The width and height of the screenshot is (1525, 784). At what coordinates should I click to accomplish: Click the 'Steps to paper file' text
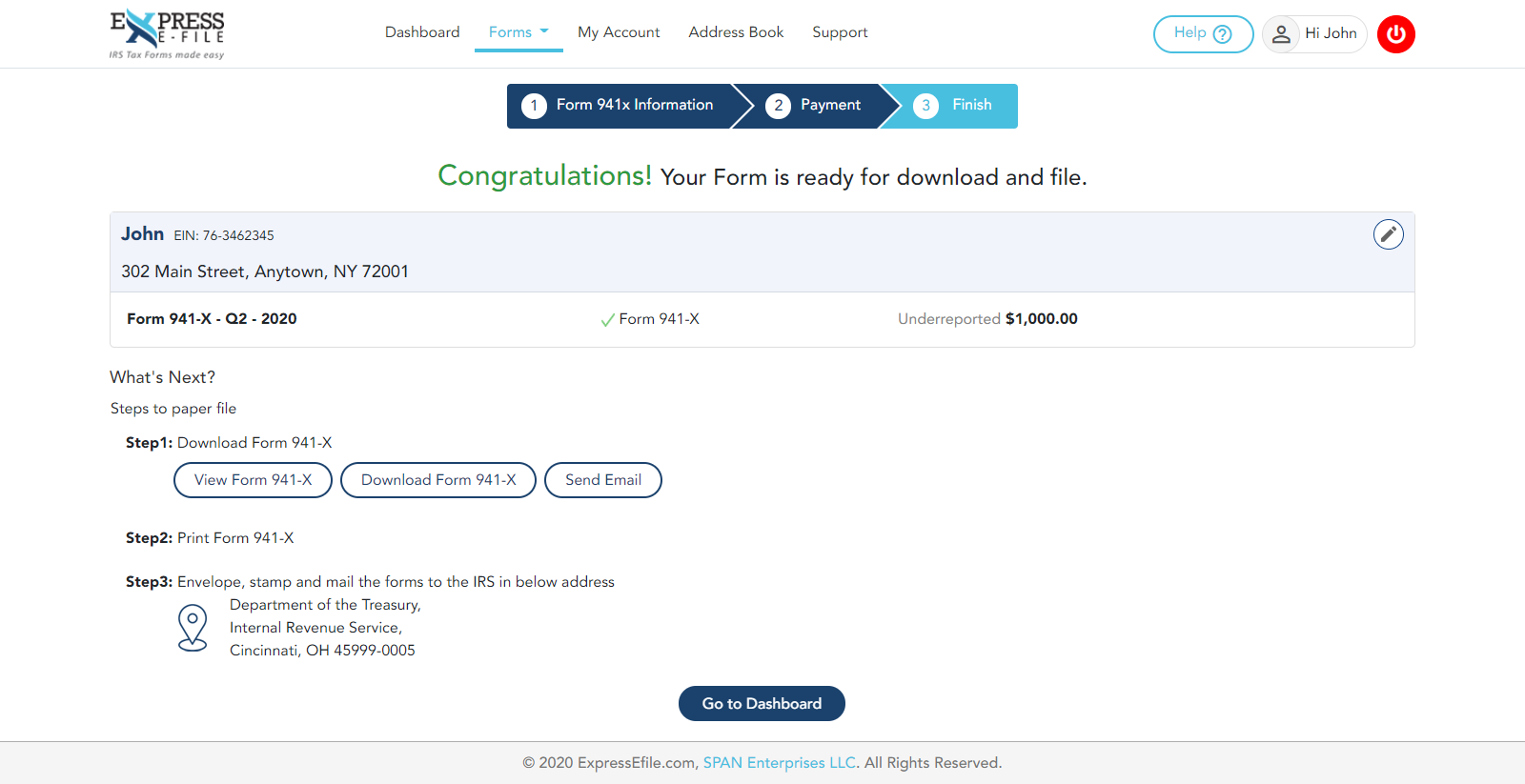click(173, 409)
